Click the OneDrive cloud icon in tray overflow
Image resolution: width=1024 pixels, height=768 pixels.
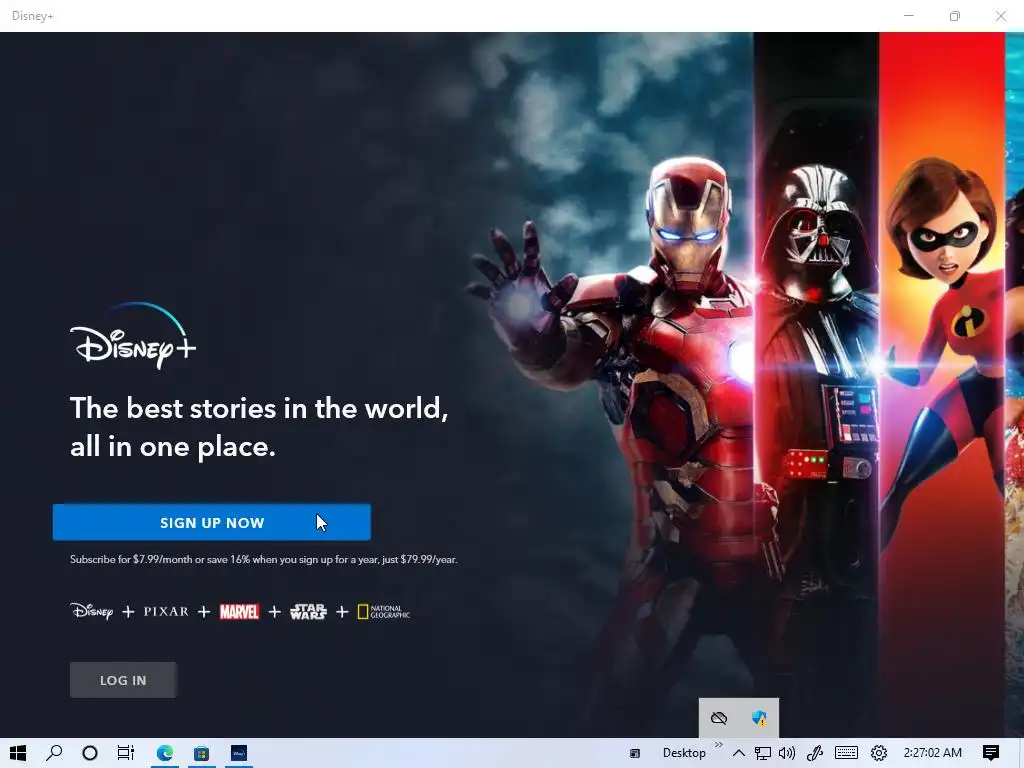point(719,718)
